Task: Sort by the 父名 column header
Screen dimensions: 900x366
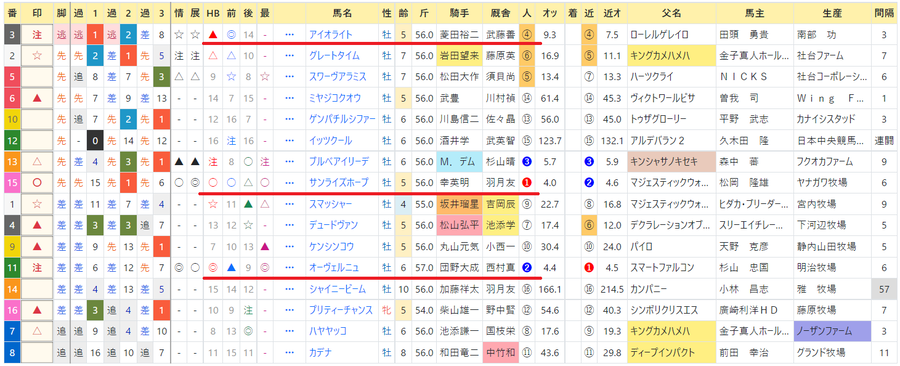Action: point(671,13)
